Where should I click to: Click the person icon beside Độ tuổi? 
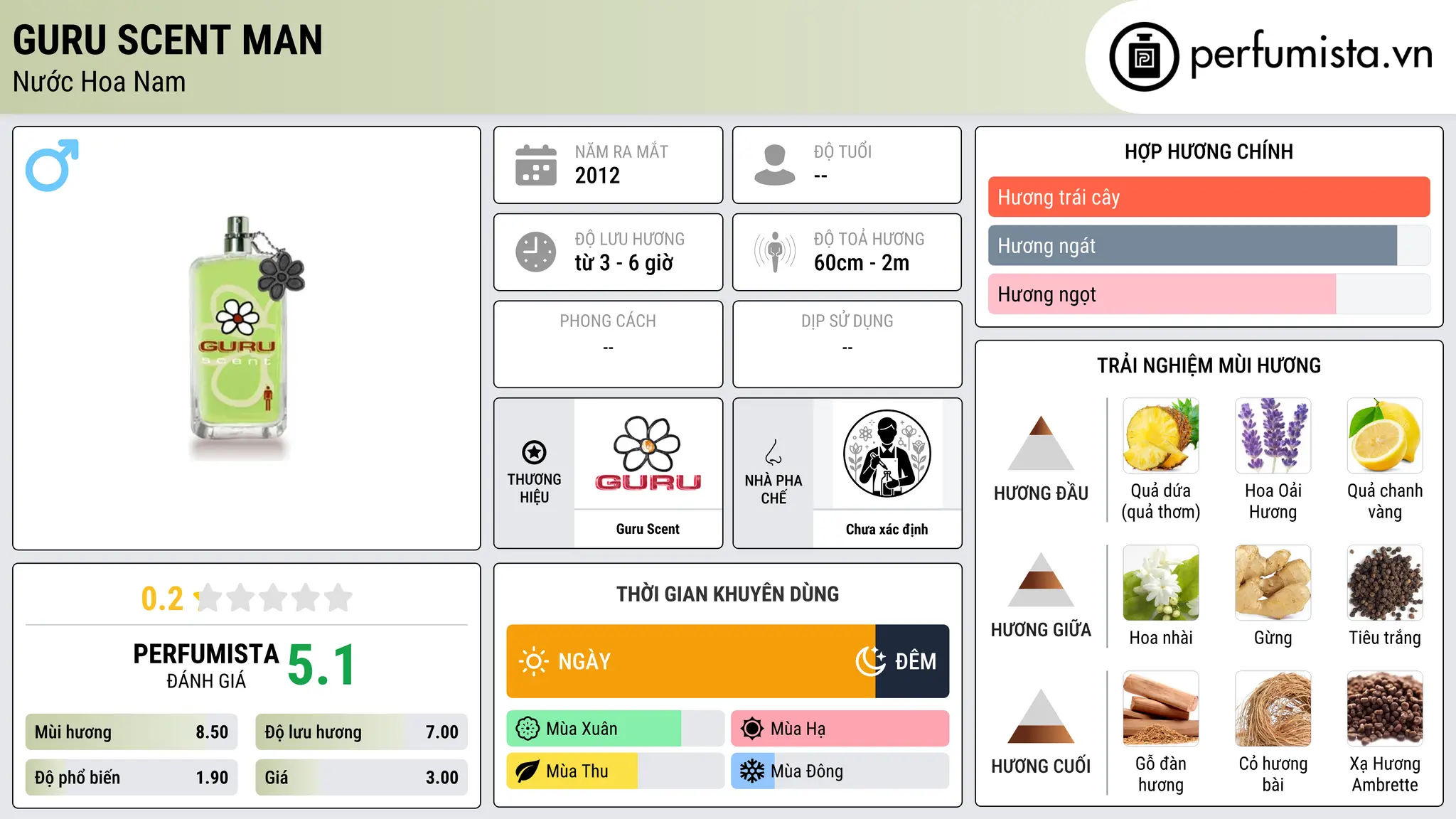[x=775, y=165]
